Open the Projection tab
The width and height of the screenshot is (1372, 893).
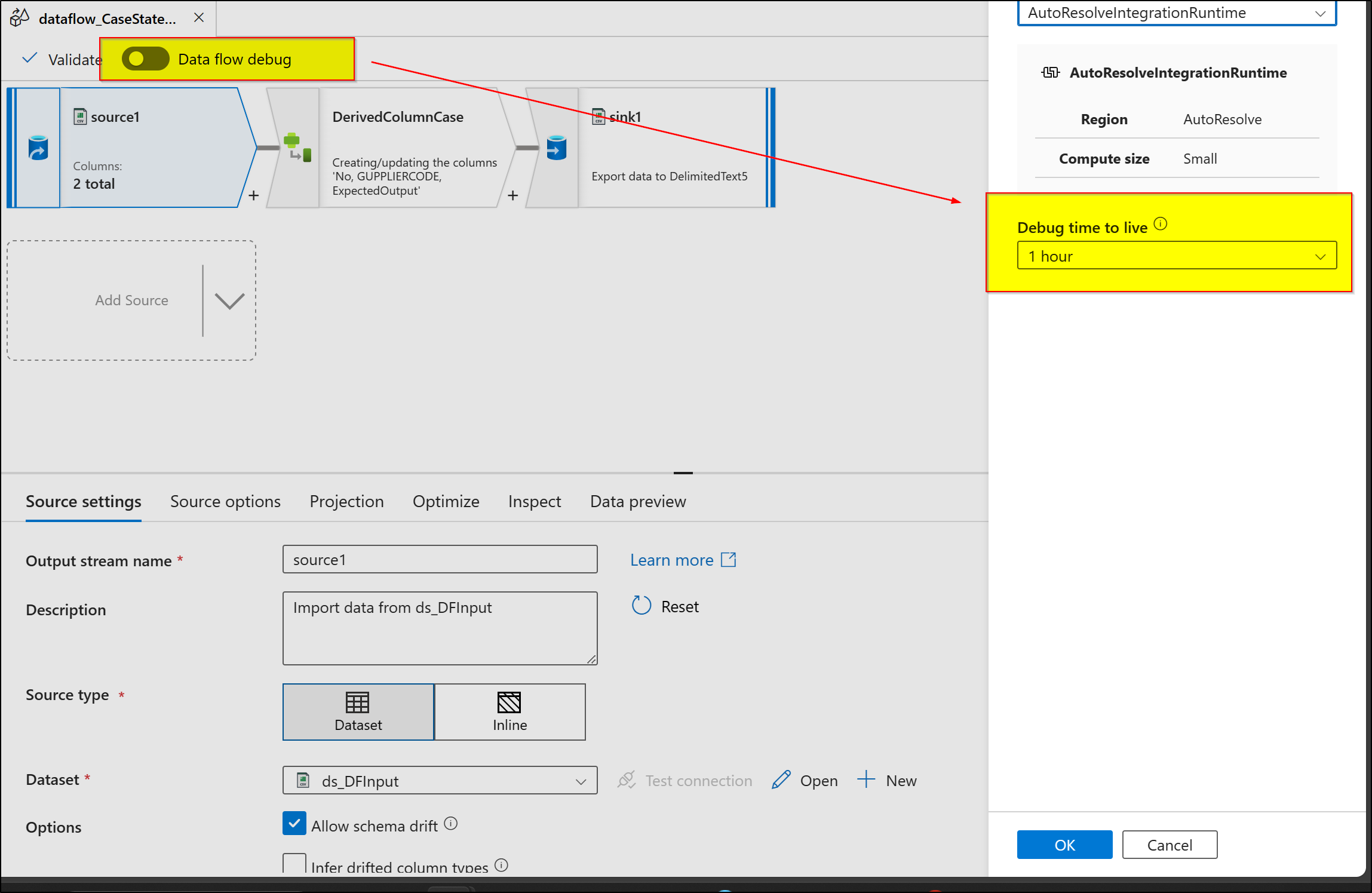(x=346, y=501)
